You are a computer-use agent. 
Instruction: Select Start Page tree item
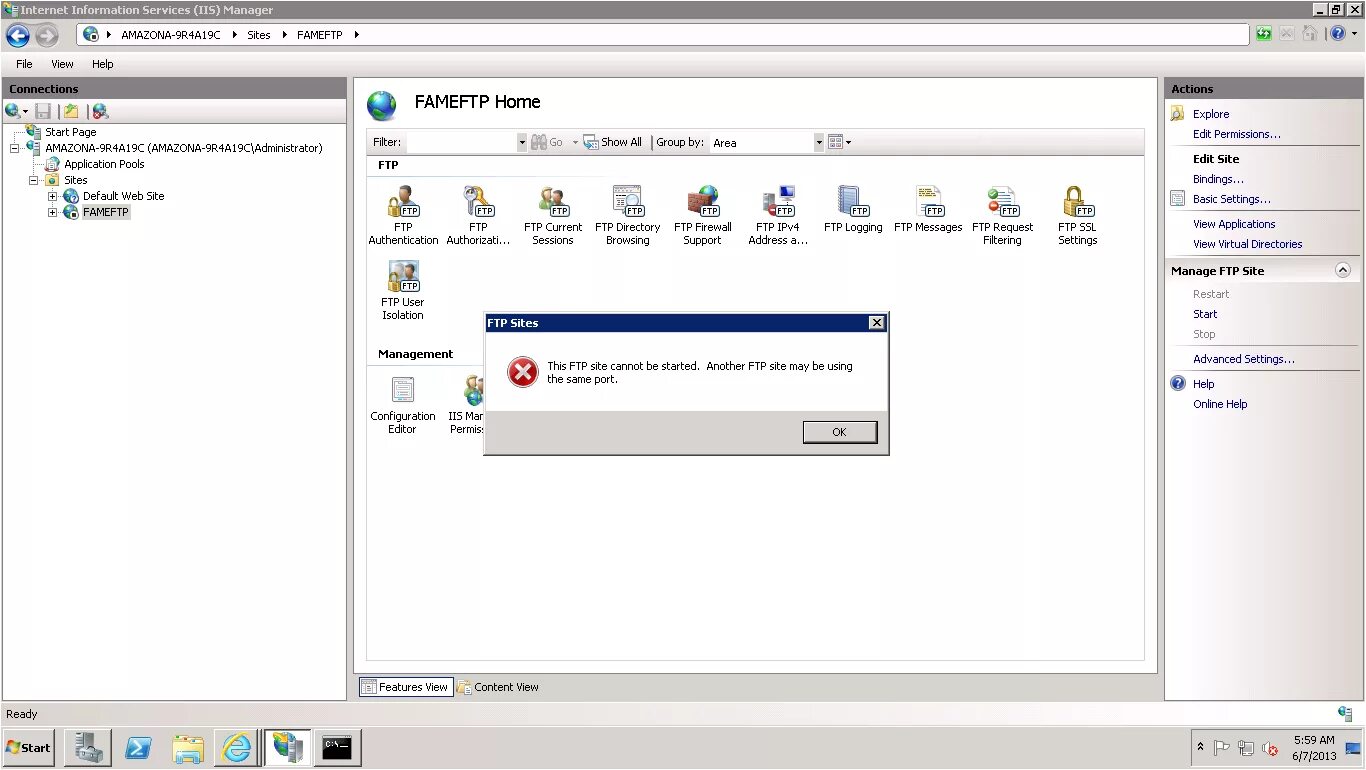pos(70,132)
